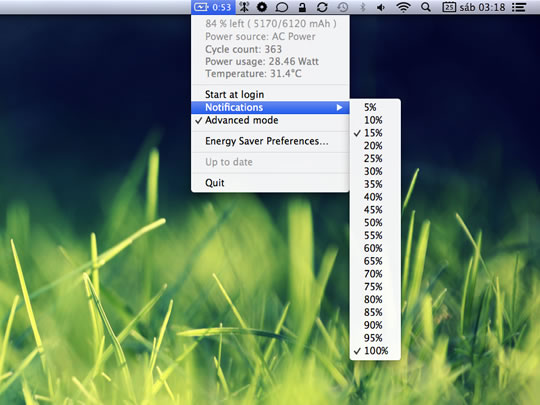Select 45% in notifications submenu

pyautogui.click(x=375, y=210)
